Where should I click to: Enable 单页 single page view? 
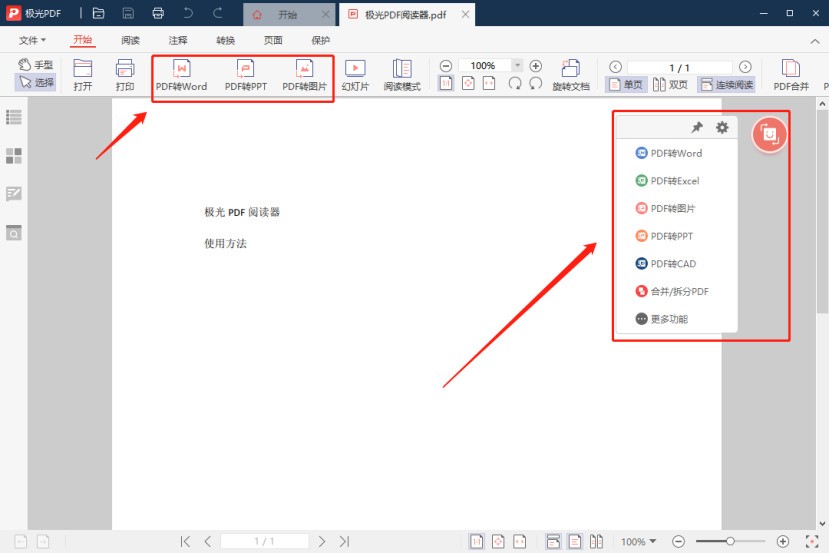(x=625, y=85)
